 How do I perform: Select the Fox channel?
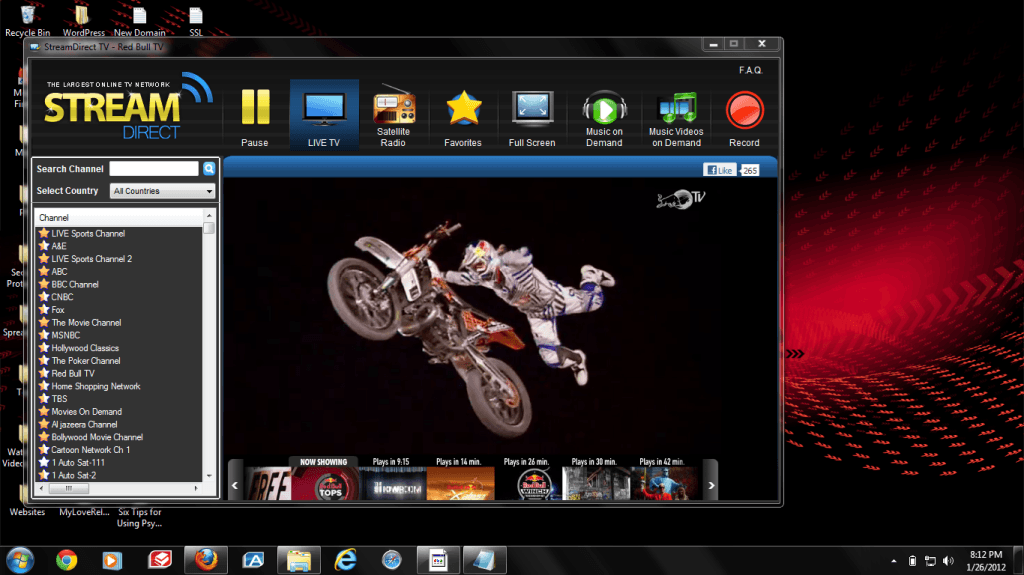58,310
